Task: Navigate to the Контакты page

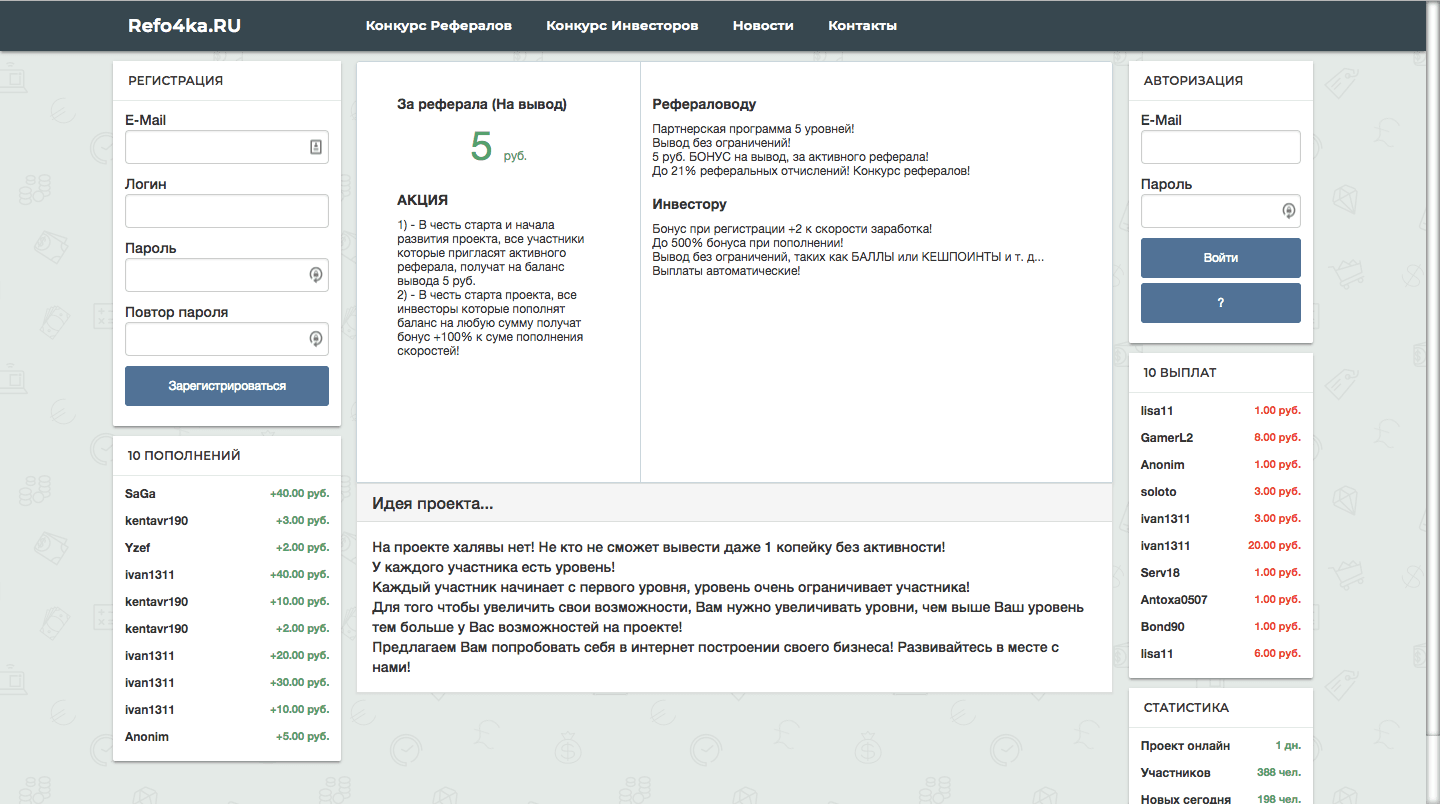Action: coord(862,26)
